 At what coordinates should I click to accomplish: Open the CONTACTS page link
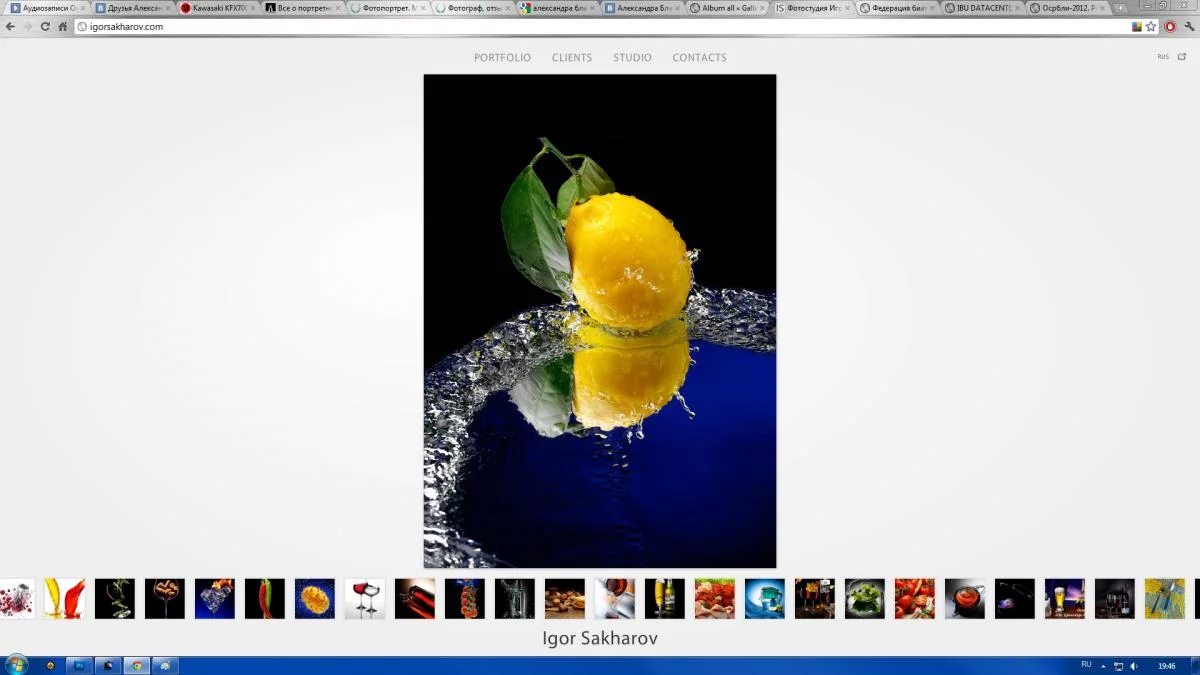pyautogui.click(x=699, y=58)
